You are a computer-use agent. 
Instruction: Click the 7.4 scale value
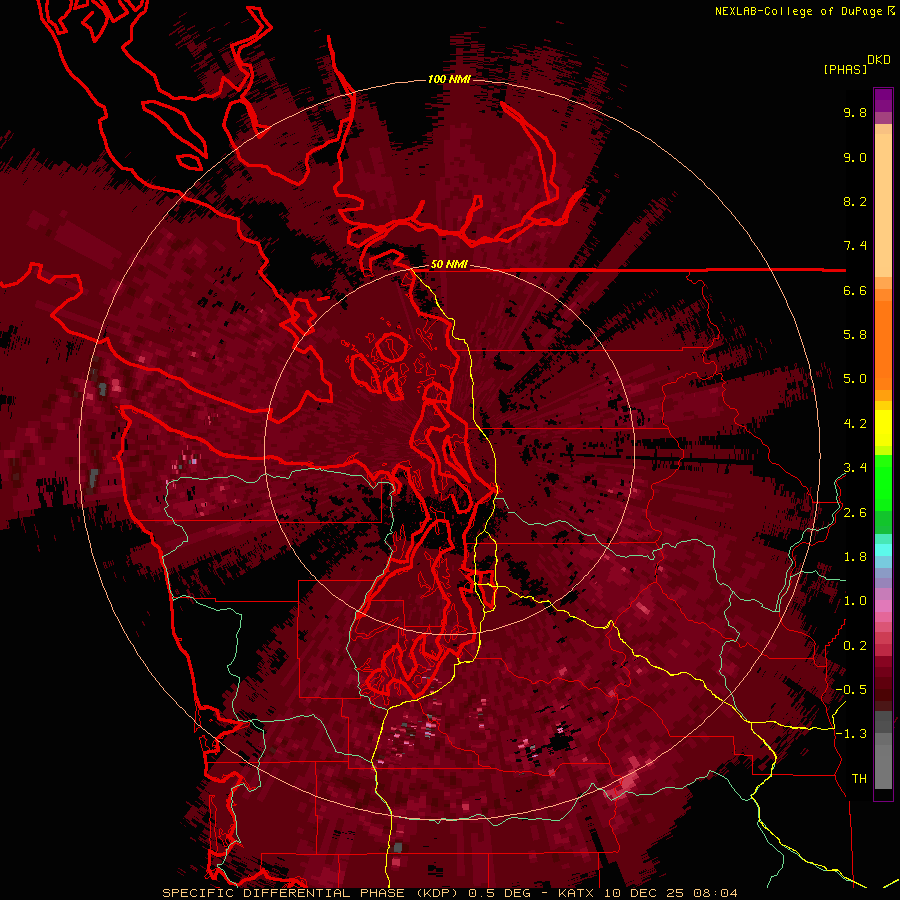point(855,246)
